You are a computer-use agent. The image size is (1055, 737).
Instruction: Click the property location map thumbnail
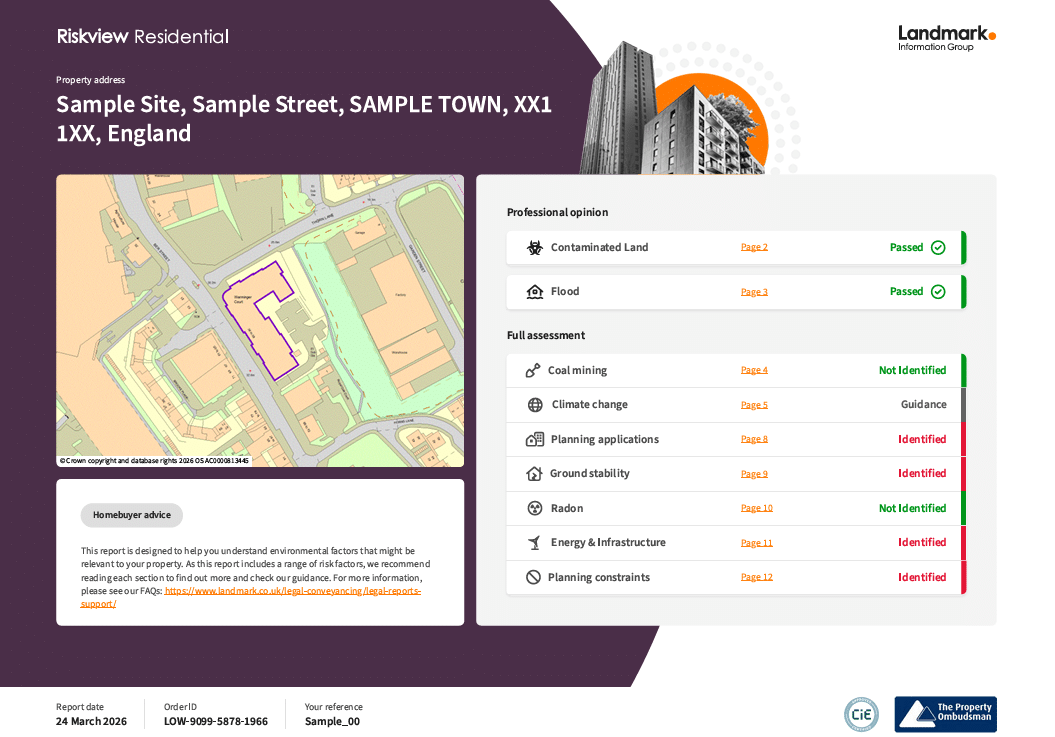pyautogui.click(x=260, y=320)
